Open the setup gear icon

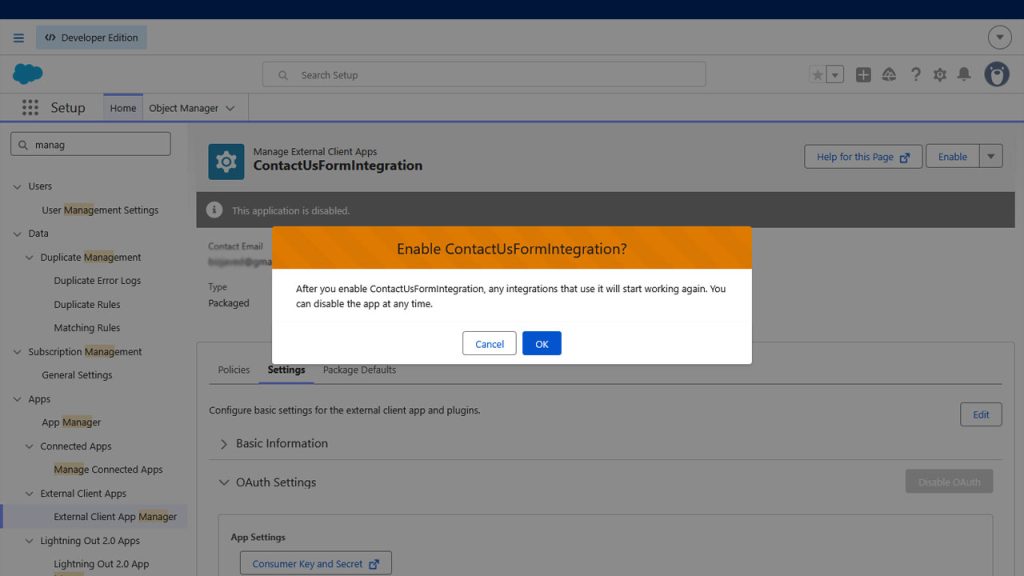[x=940, y=74]
